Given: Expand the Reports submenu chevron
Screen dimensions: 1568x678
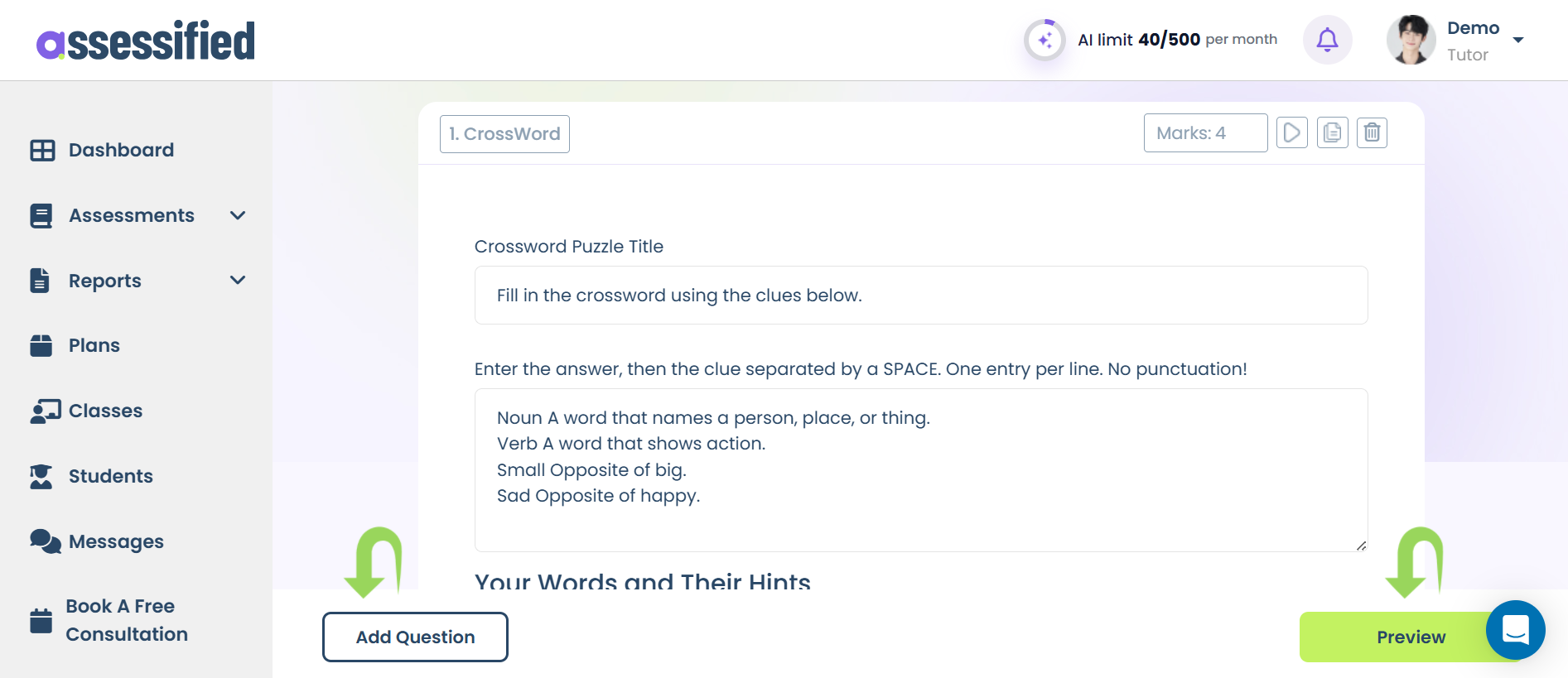Looking at the screenshot, I should tap(238, 281).
